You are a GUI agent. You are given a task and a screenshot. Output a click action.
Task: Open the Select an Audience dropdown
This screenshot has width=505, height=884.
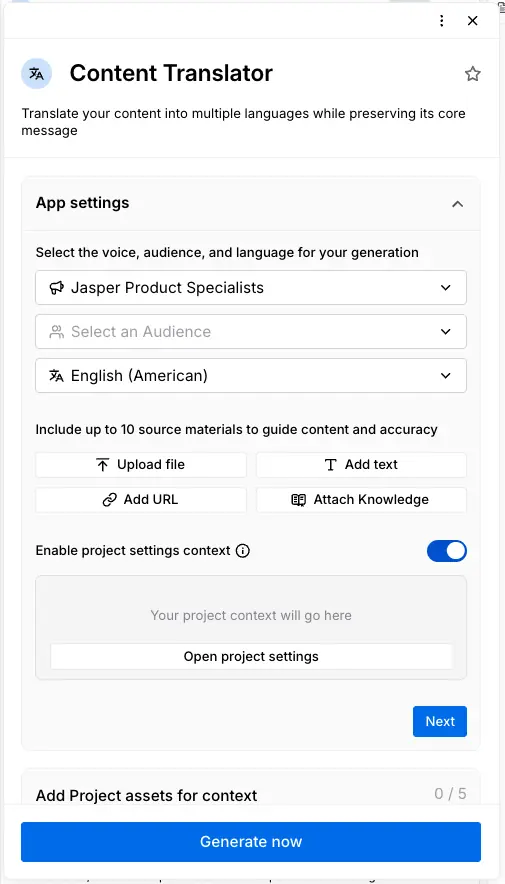point(251,332)
